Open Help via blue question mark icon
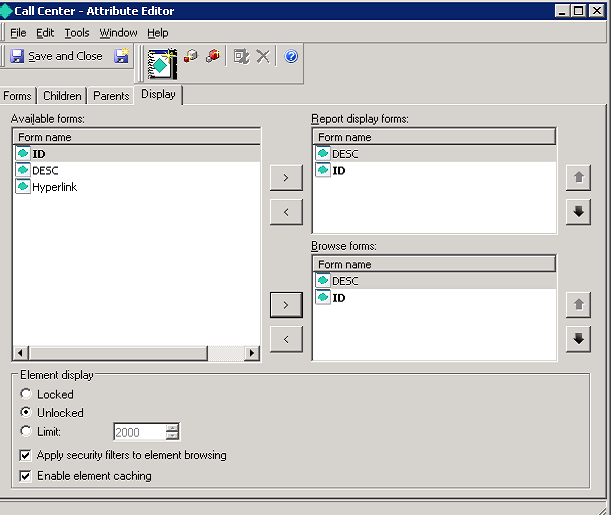Image resolution: width=611 pixels, height=515 pixels. coord(291,57)
